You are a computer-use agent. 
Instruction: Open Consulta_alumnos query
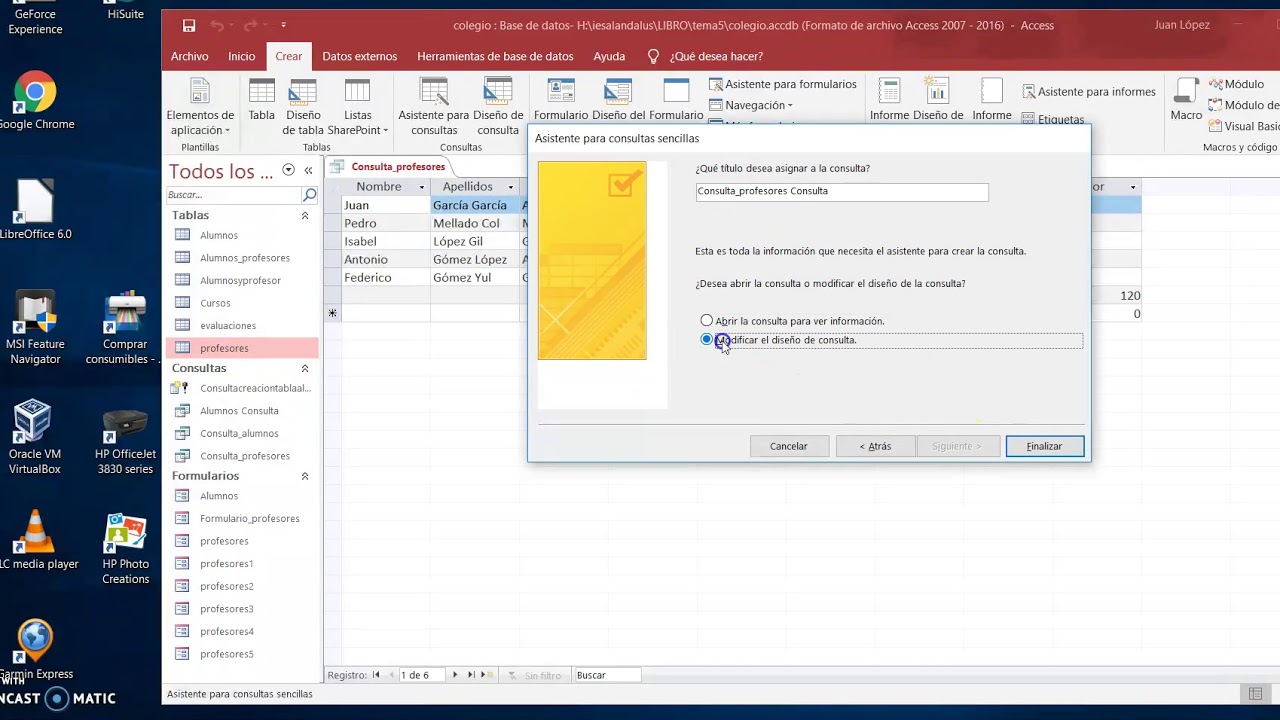pos(241,433)
